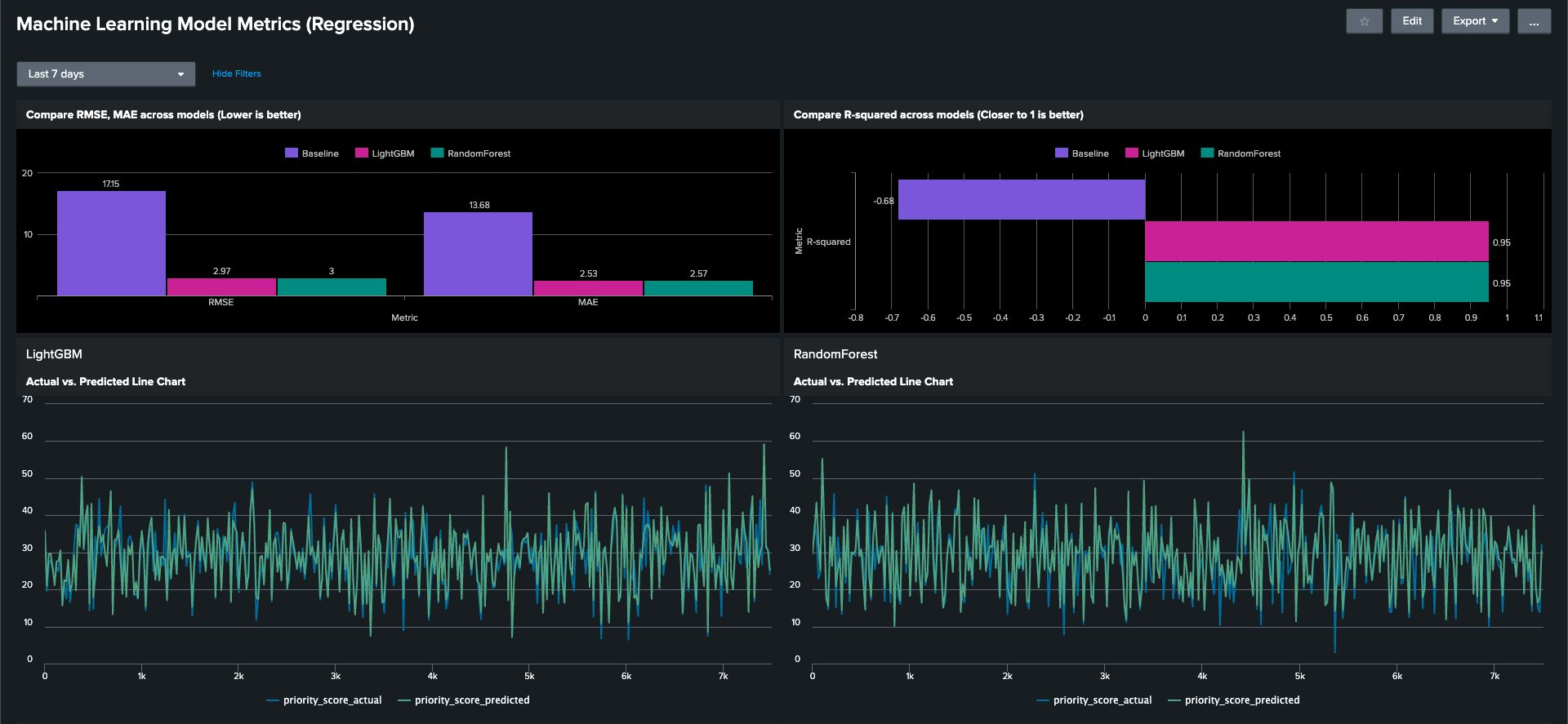Viewport: 1568px width, 724px height.
Task: Click the Baseline RMSE bar labeled 17.15
Action: [x=111, y=243]
